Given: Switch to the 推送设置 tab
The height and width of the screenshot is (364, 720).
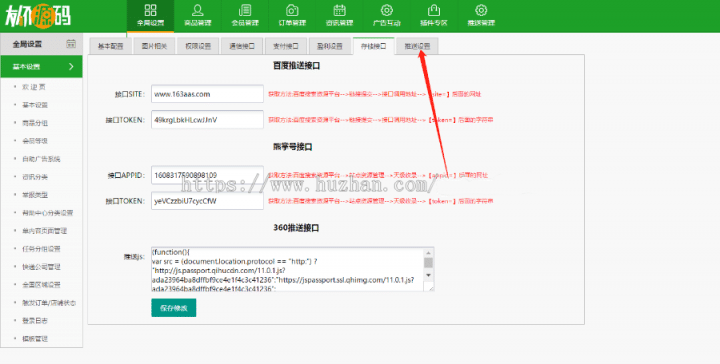Looking at the screenshot, I should click(417, 46).
